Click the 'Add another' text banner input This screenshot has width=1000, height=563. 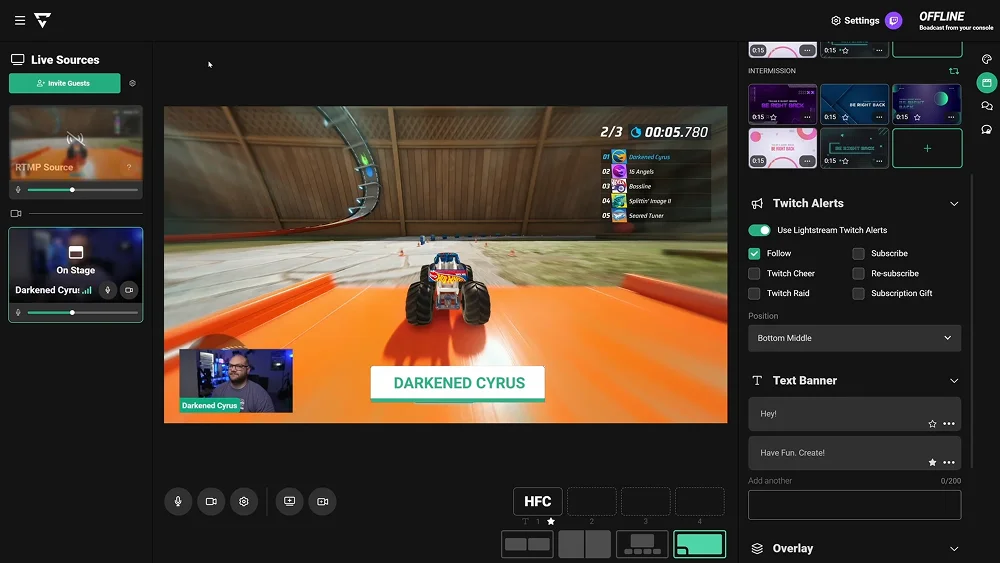pyautogui.click(x=854, y=505)
